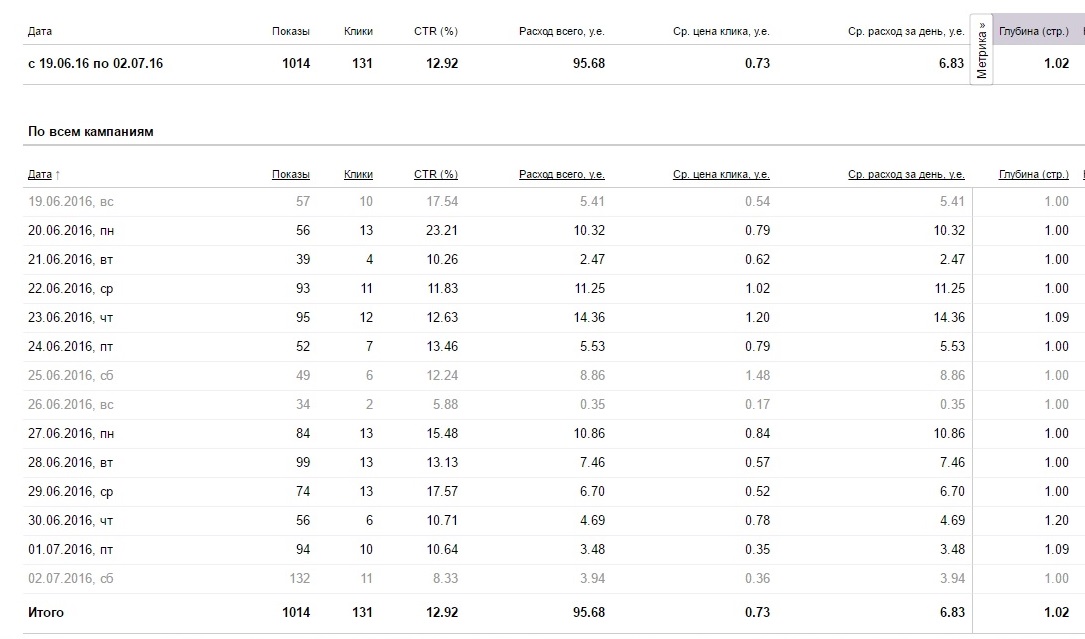Sort by the underlined CTR (%) header

(x=435, y=175)
